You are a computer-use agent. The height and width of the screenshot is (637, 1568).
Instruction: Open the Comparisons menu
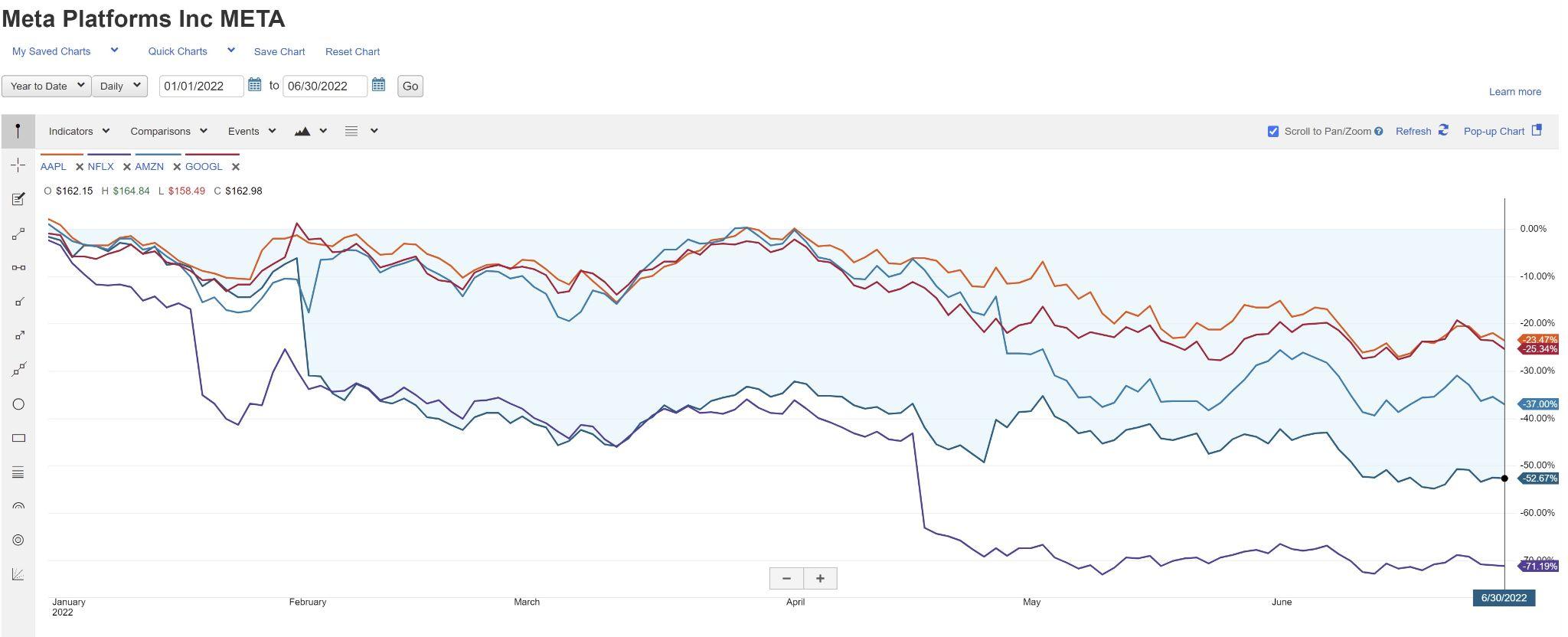168,131
